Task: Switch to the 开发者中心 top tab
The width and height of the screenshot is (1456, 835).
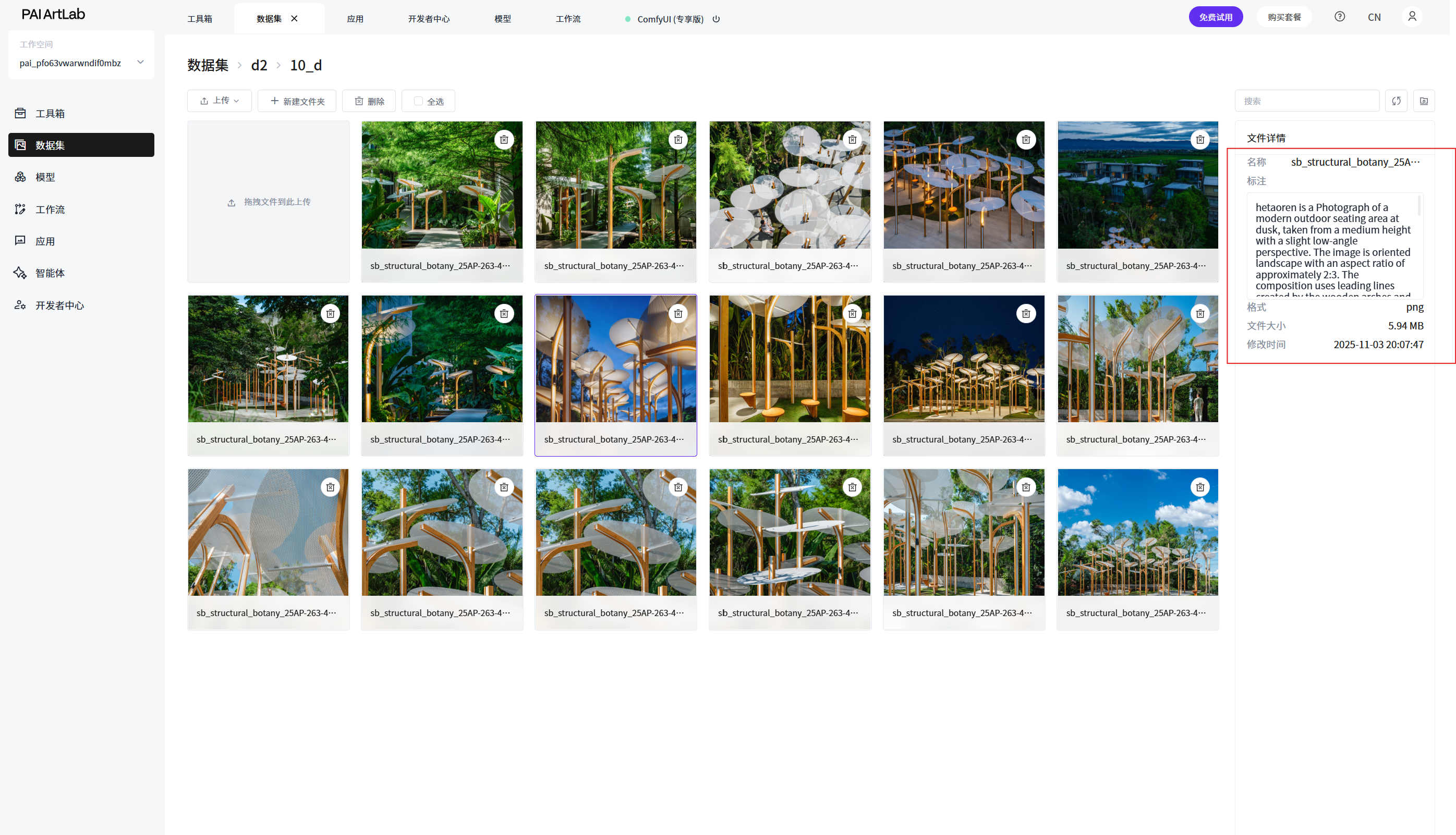Action: (x=429, y=19)
